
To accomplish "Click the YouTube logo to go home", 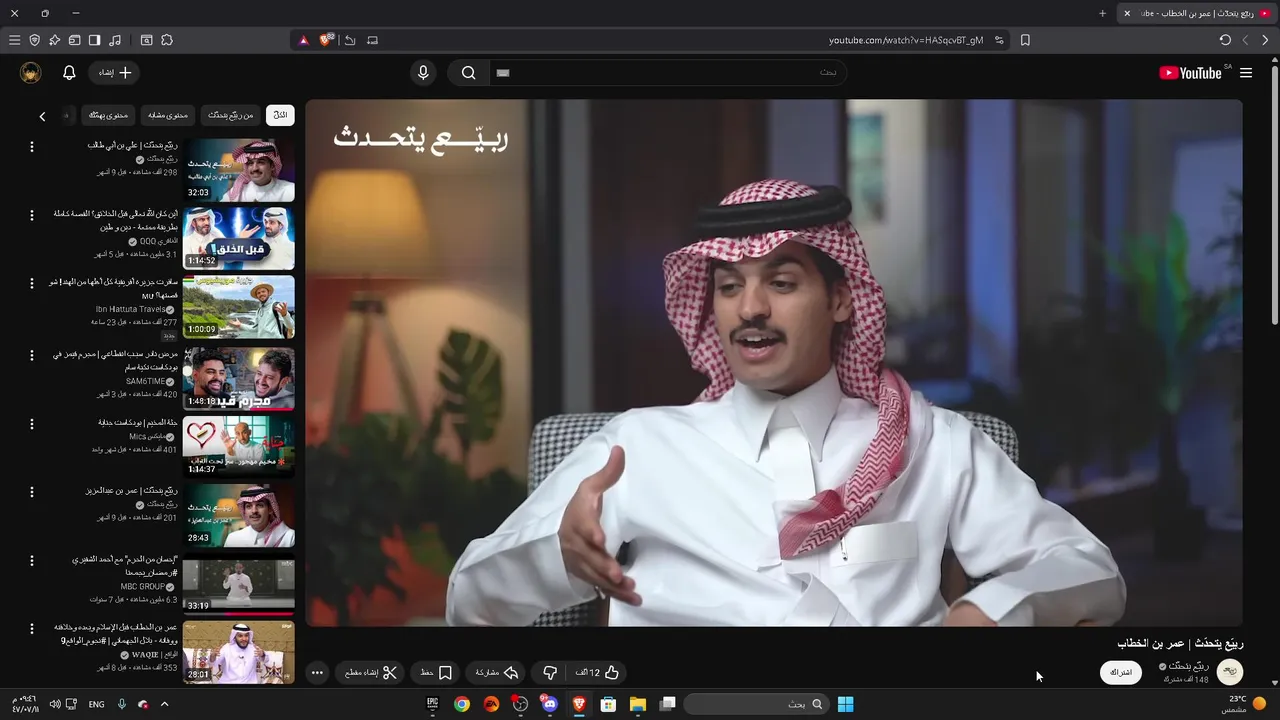I will pos(1190,73).
